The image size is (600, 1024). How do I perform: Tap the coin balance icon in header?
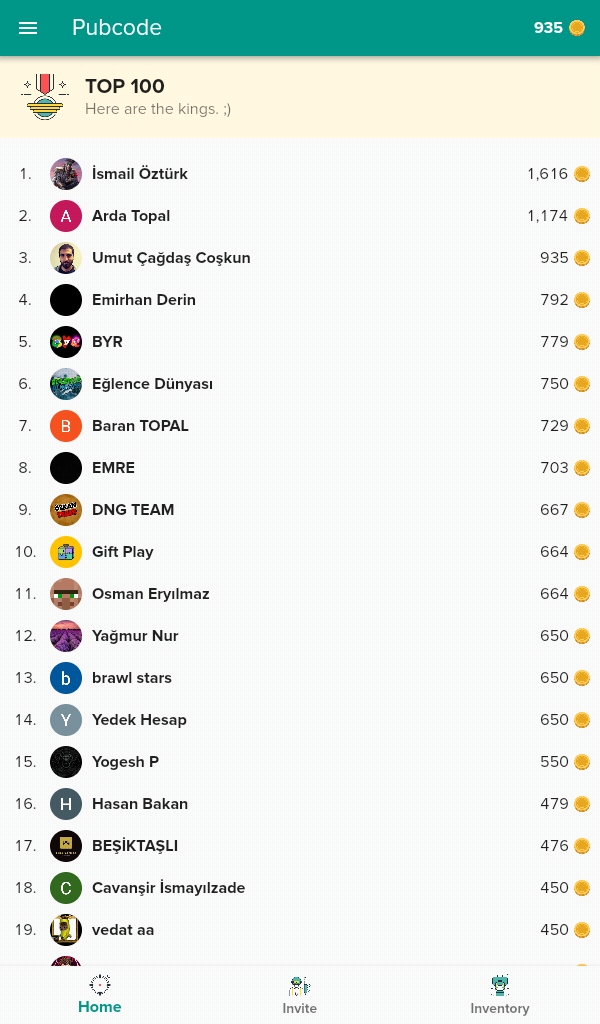pyautogui.click(x=577, y=28)
